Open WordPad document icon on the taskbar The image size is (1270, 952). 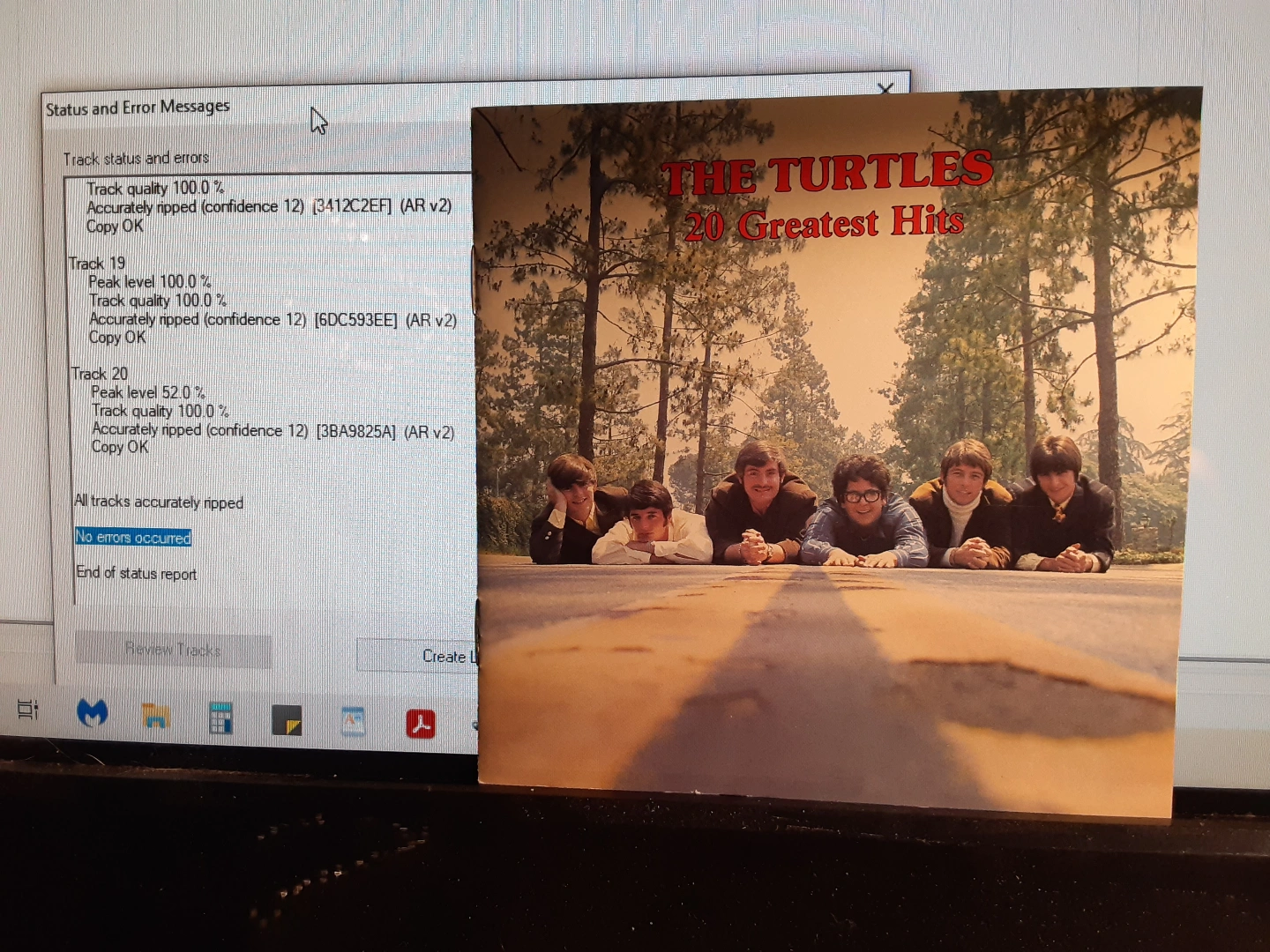(353, 721)
